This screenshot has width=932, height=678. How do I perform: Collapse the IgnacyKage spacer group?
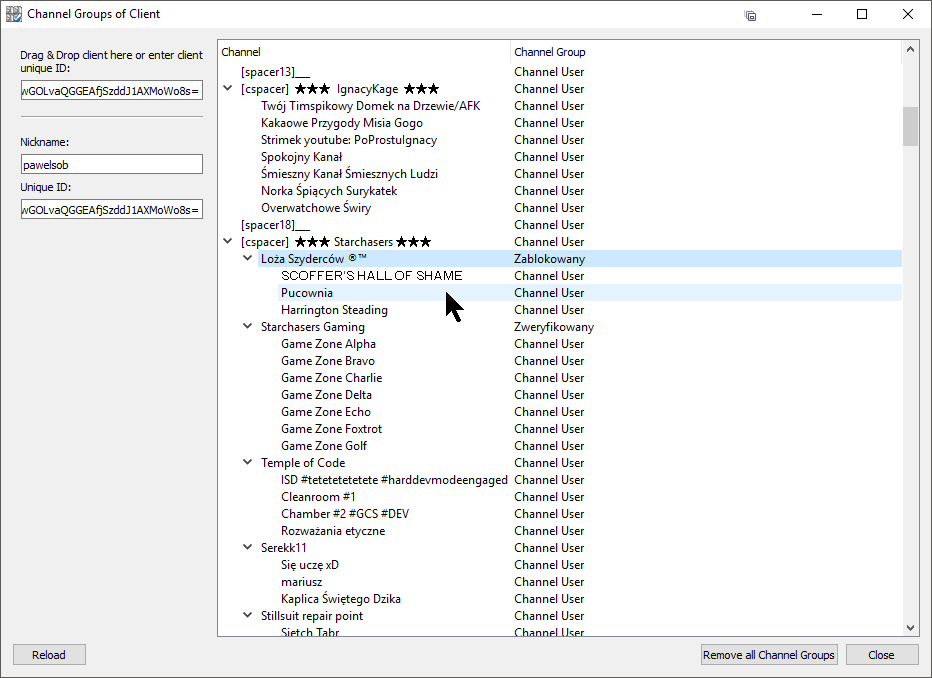[x=227, y=89]
